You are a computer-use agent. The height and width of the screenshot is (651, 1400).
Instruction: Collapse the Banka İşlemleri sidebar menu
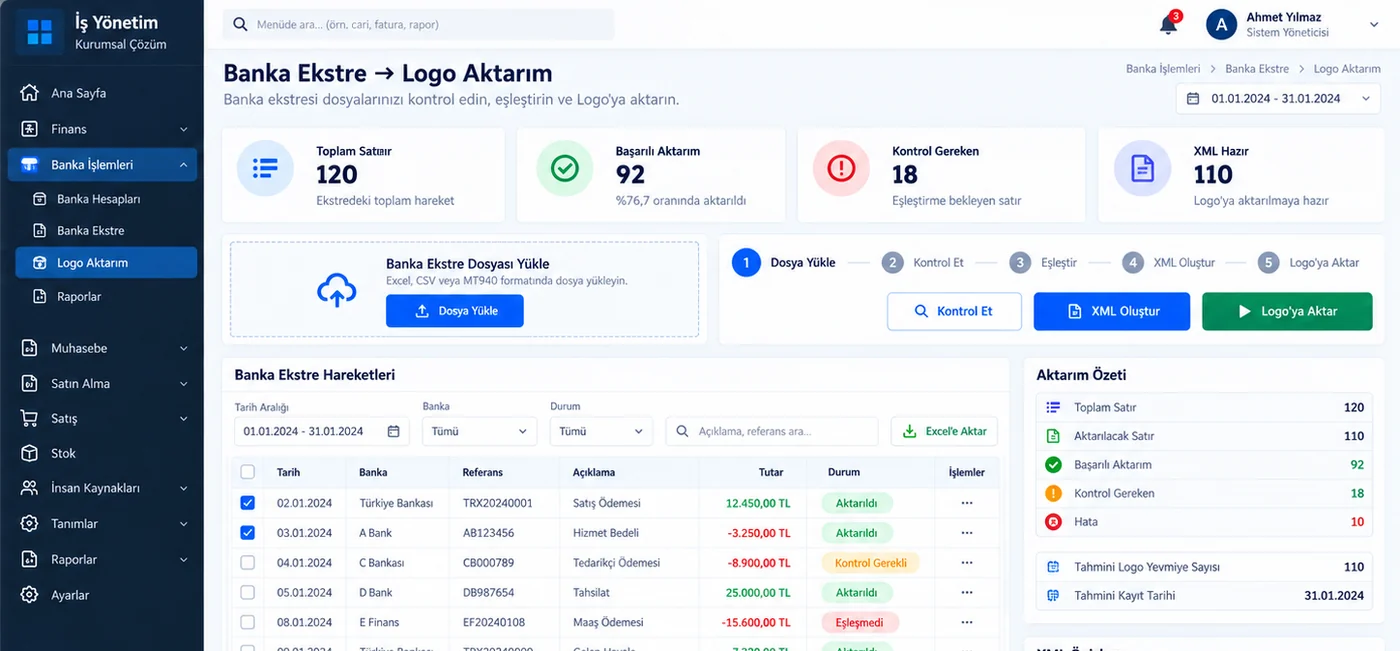point(102,165)
